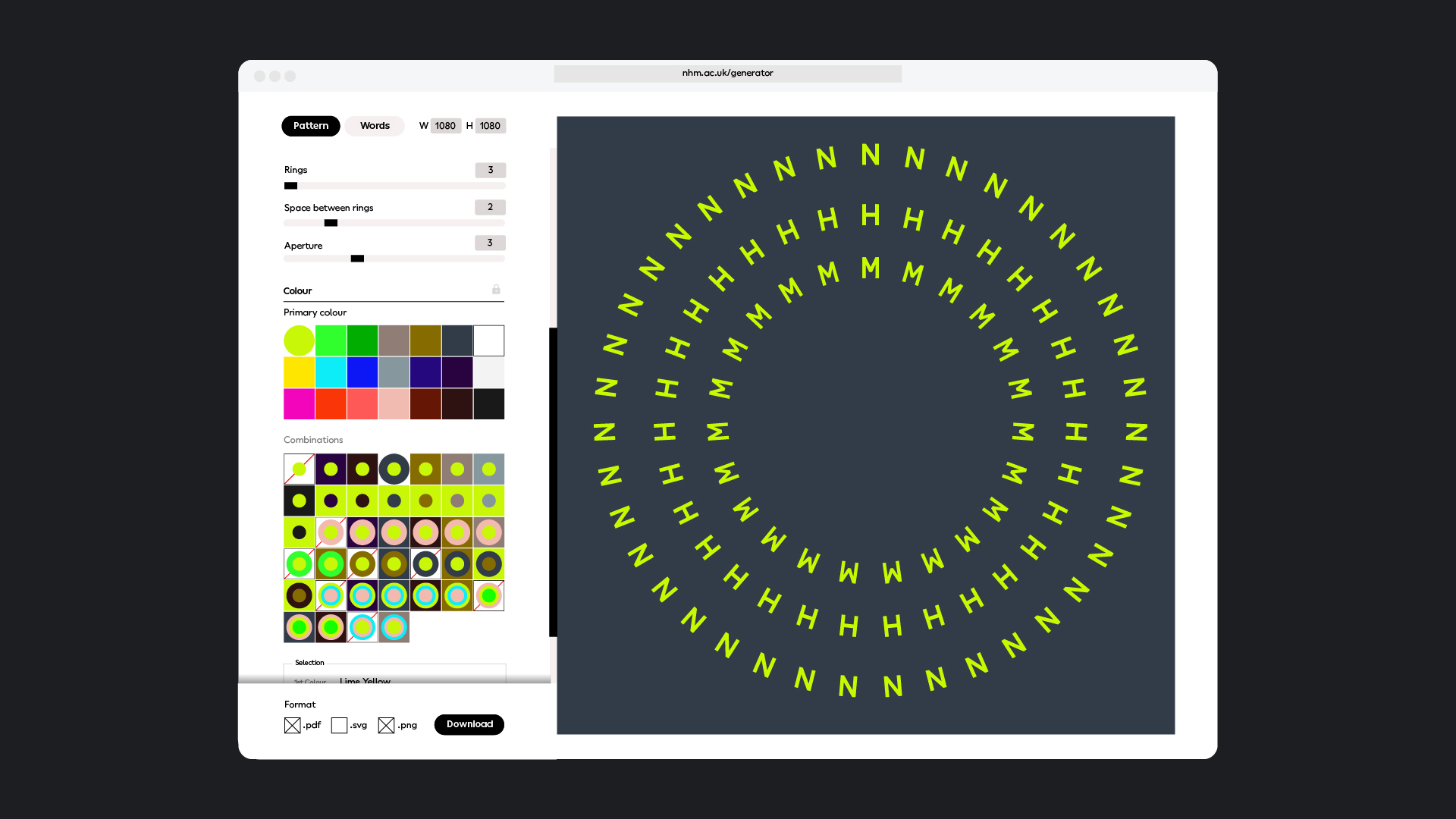
Task: Select the taupe primary colour swatch in top row
Action: coord(394,340)
